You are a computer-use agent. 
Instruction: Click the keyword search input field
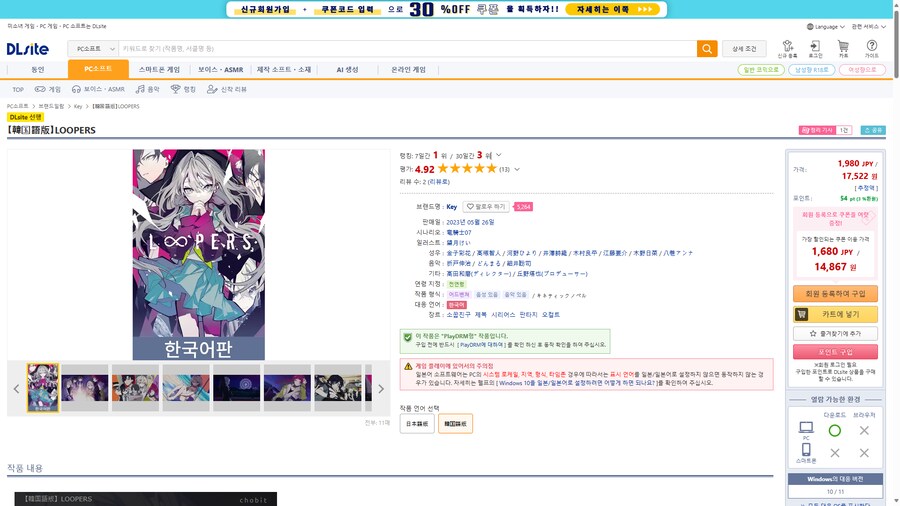408,49
